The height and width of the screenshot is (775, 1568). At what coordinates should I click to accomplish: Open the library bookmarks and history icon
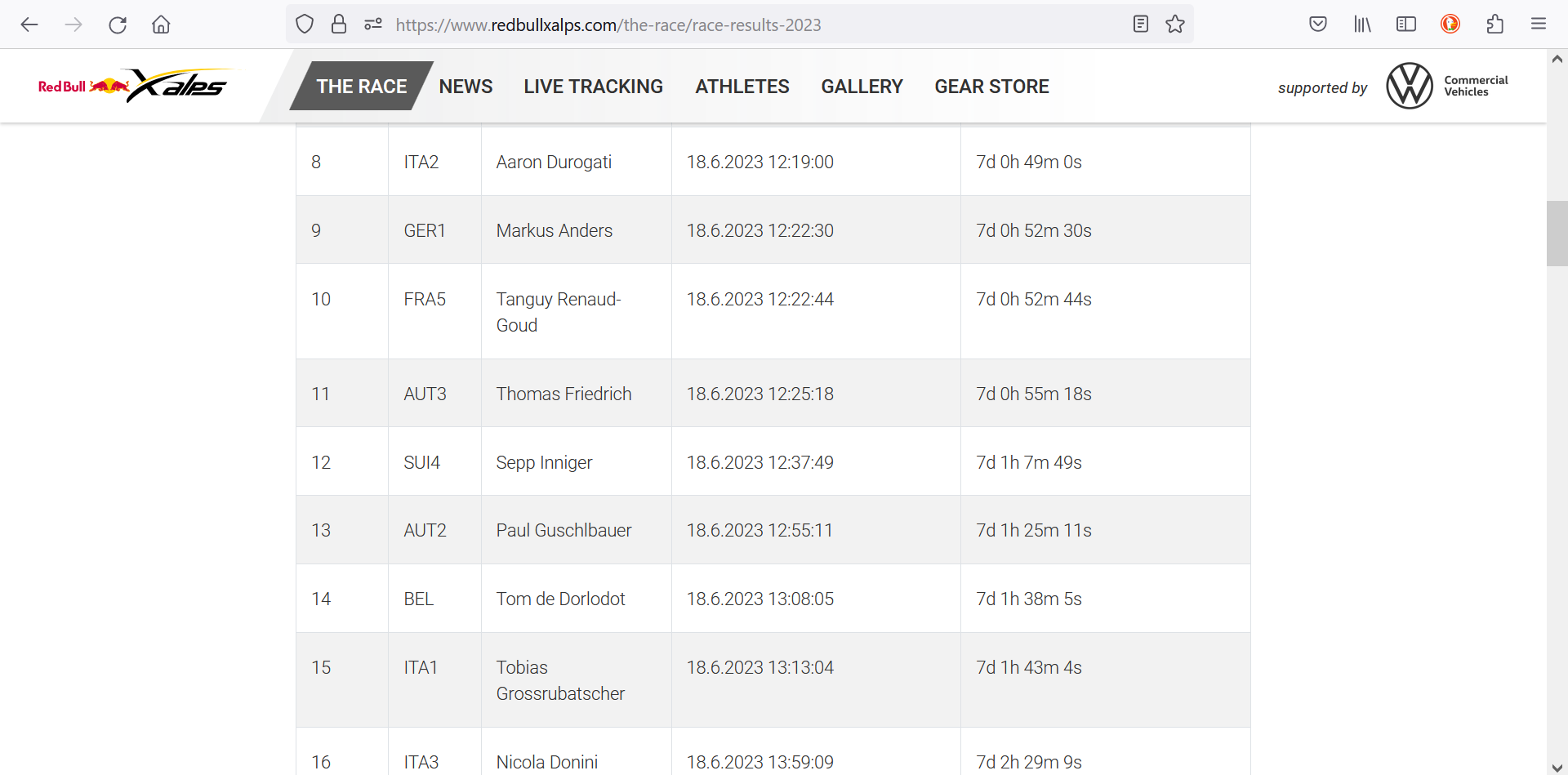coord(1362,24)
